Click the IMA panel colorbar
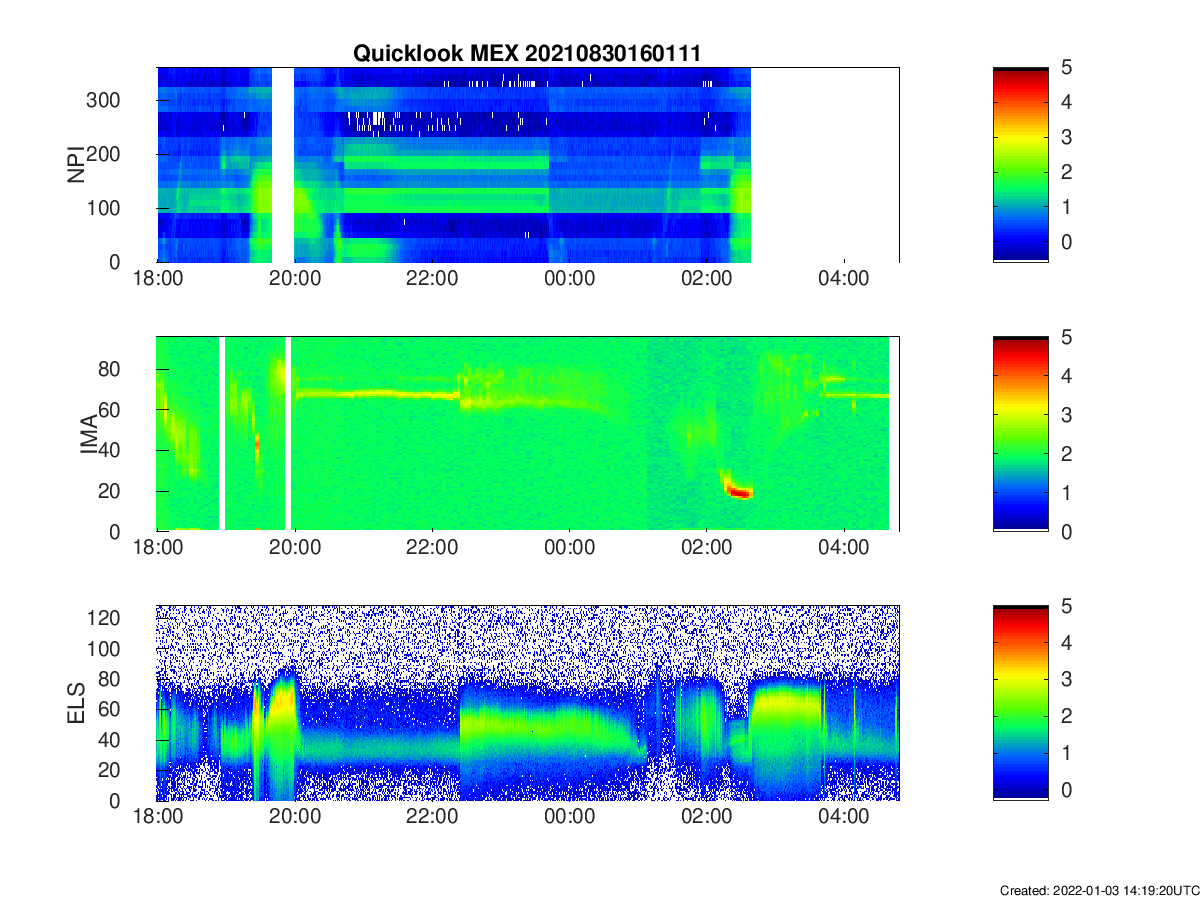The width and height of the screenshot is (1200, 900). 1020,434
